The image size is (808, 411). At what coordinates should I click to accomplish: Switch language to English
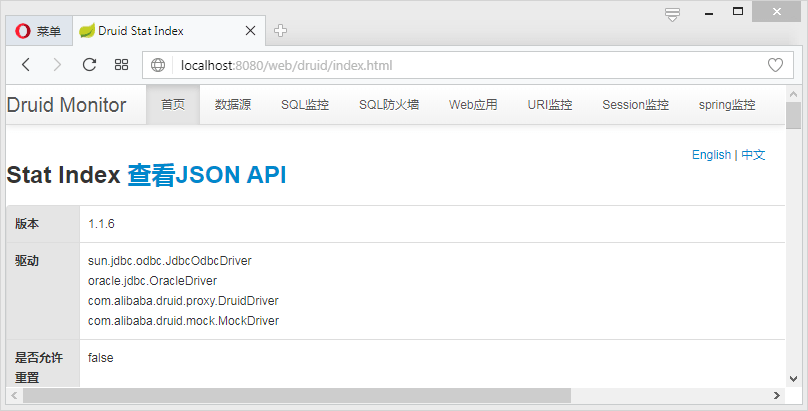pyautogui.click(x=711, y=155)
